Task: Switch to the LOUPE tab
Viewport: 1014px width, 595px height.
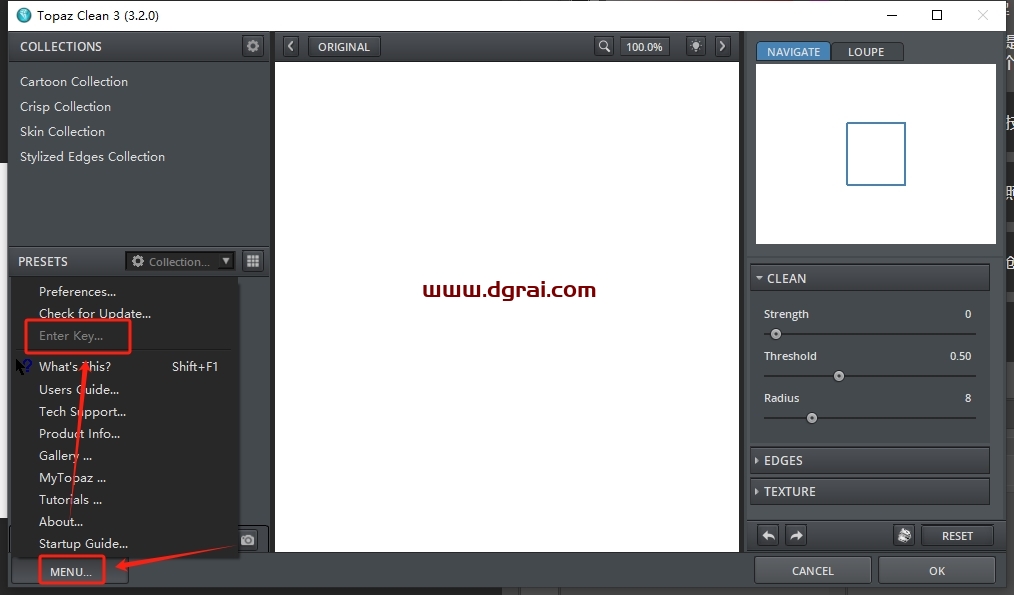Action: tap(866, 52)
